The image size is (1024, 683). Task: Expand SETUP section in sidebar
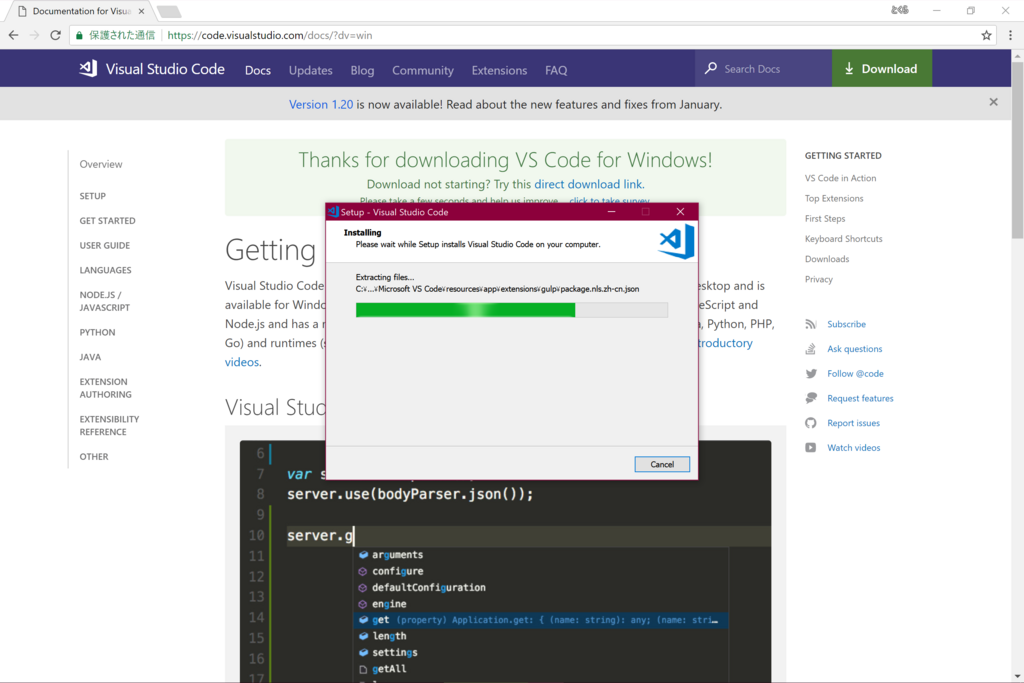pyautogui.click(x=93, y=196)
